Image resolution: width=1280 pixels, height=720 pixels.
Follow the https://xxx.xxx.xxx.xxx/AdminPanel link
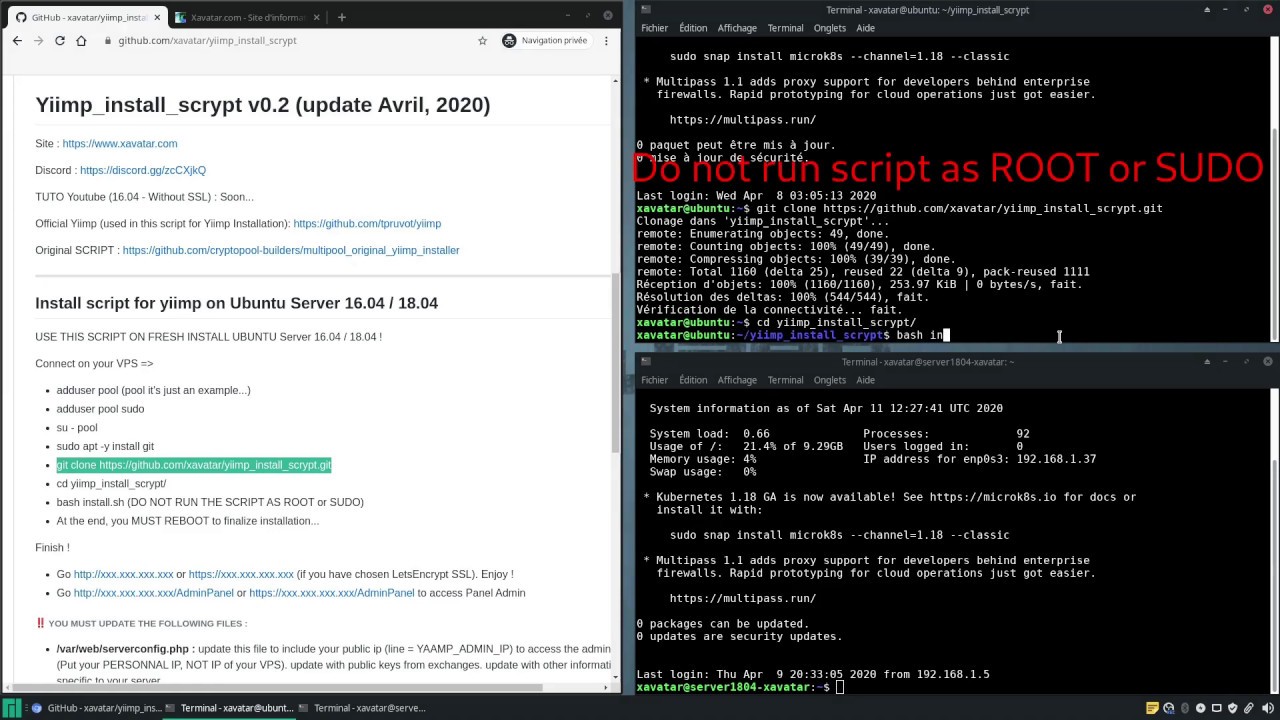coord(331,593)
